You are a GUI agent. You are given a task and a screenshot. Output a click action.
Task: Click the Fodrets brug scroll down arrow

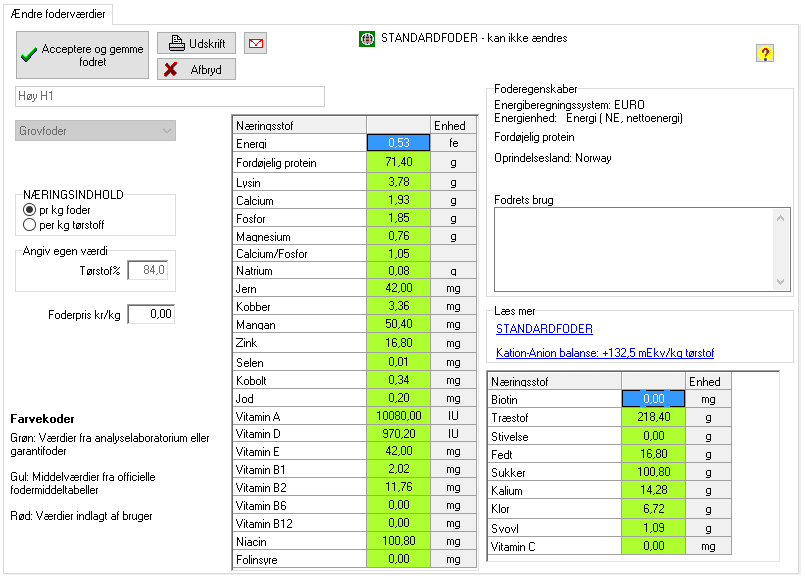tap(780, 282)
